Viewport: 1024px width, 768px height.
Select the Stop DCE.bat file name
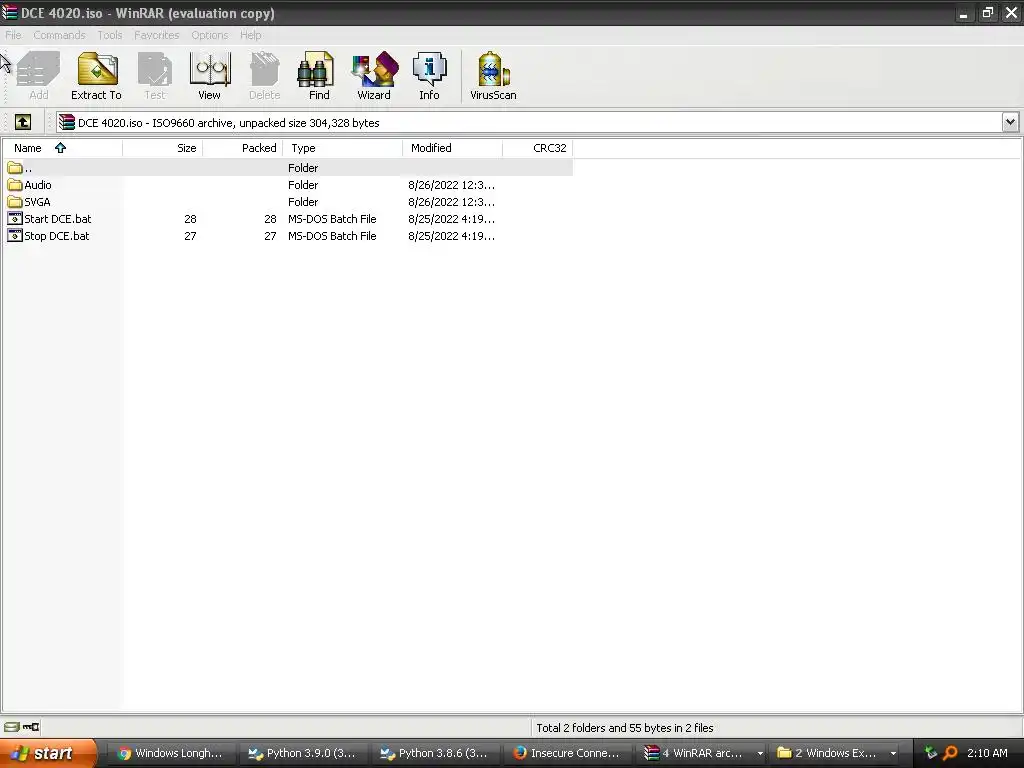(57, 236)
